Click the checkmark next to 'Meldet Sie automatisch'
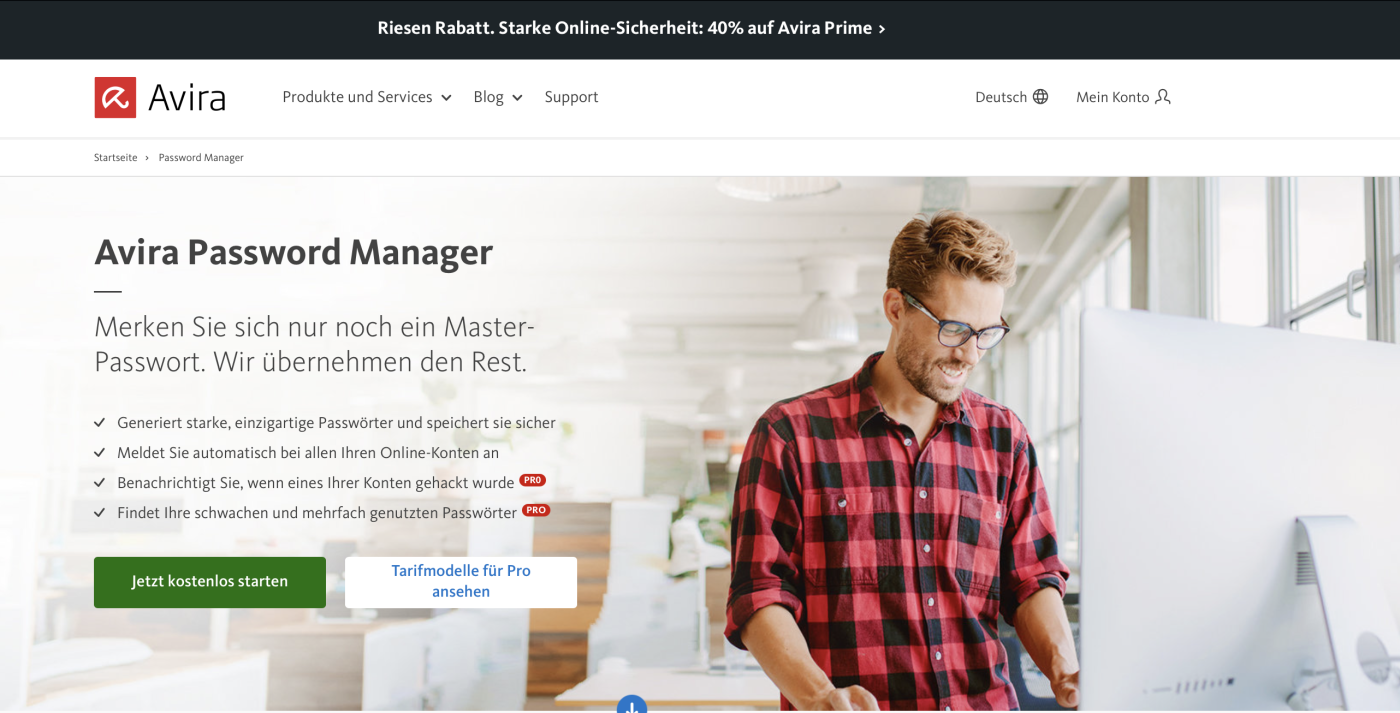 (x=100, y=453)
